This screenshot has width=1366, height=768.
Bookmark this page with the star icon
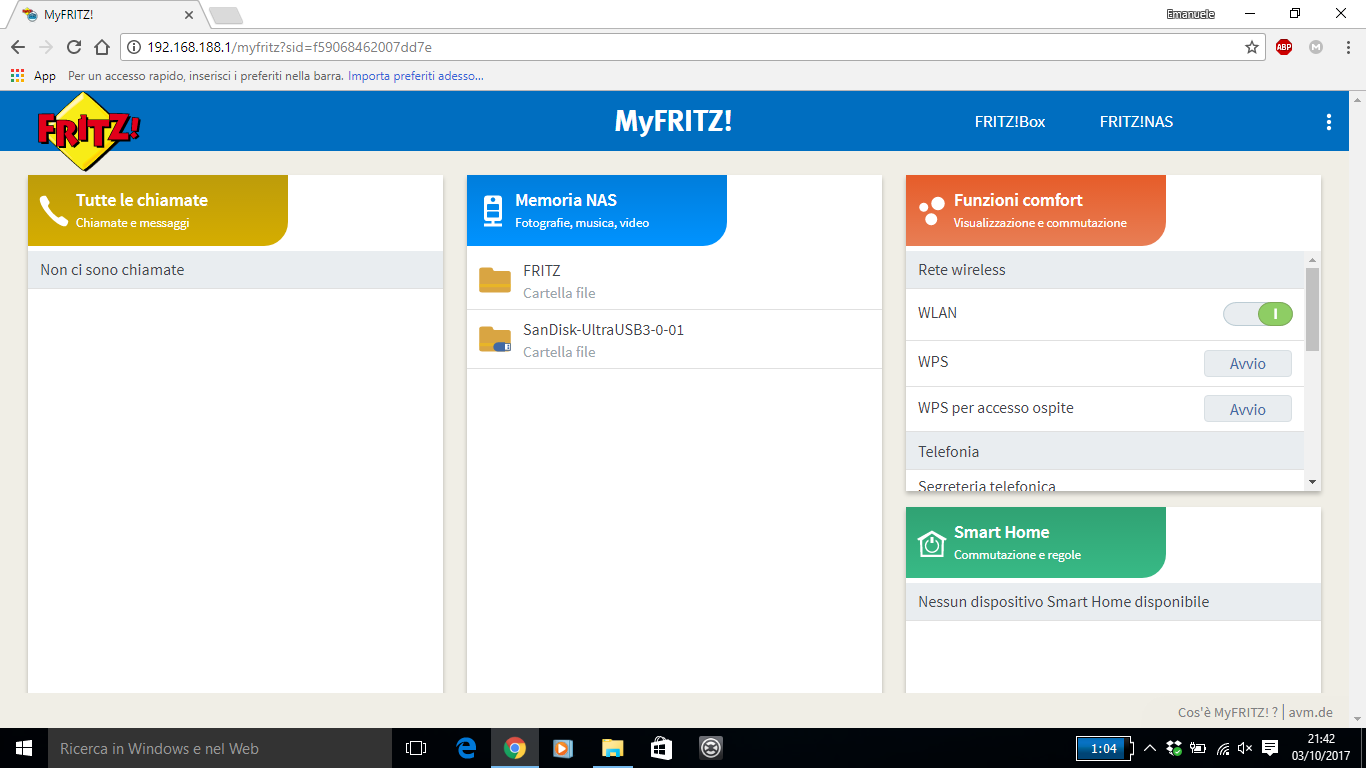pyautogui.click(x=1251, y=47)
